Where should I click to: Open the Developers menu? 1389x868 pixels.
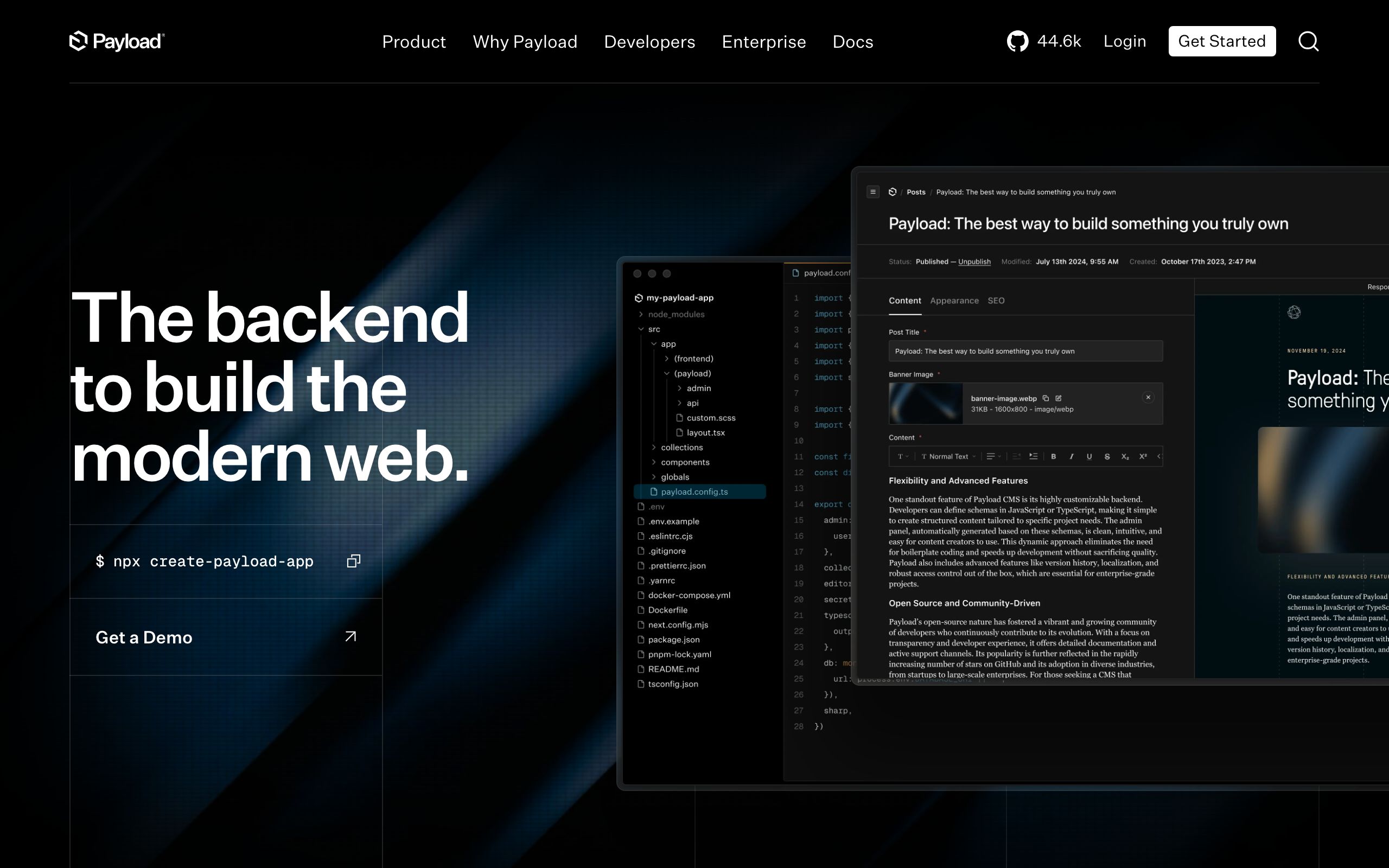(x=649, y=41)
